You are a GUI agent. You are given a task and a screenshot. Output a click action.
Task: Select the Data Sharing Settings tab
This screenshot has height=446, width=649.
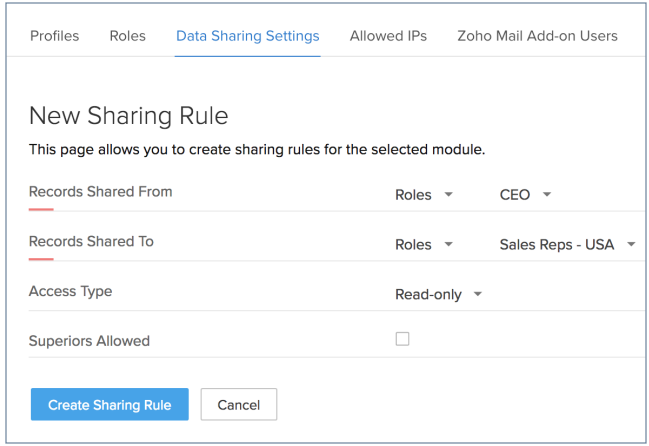[x=247, y=36]
